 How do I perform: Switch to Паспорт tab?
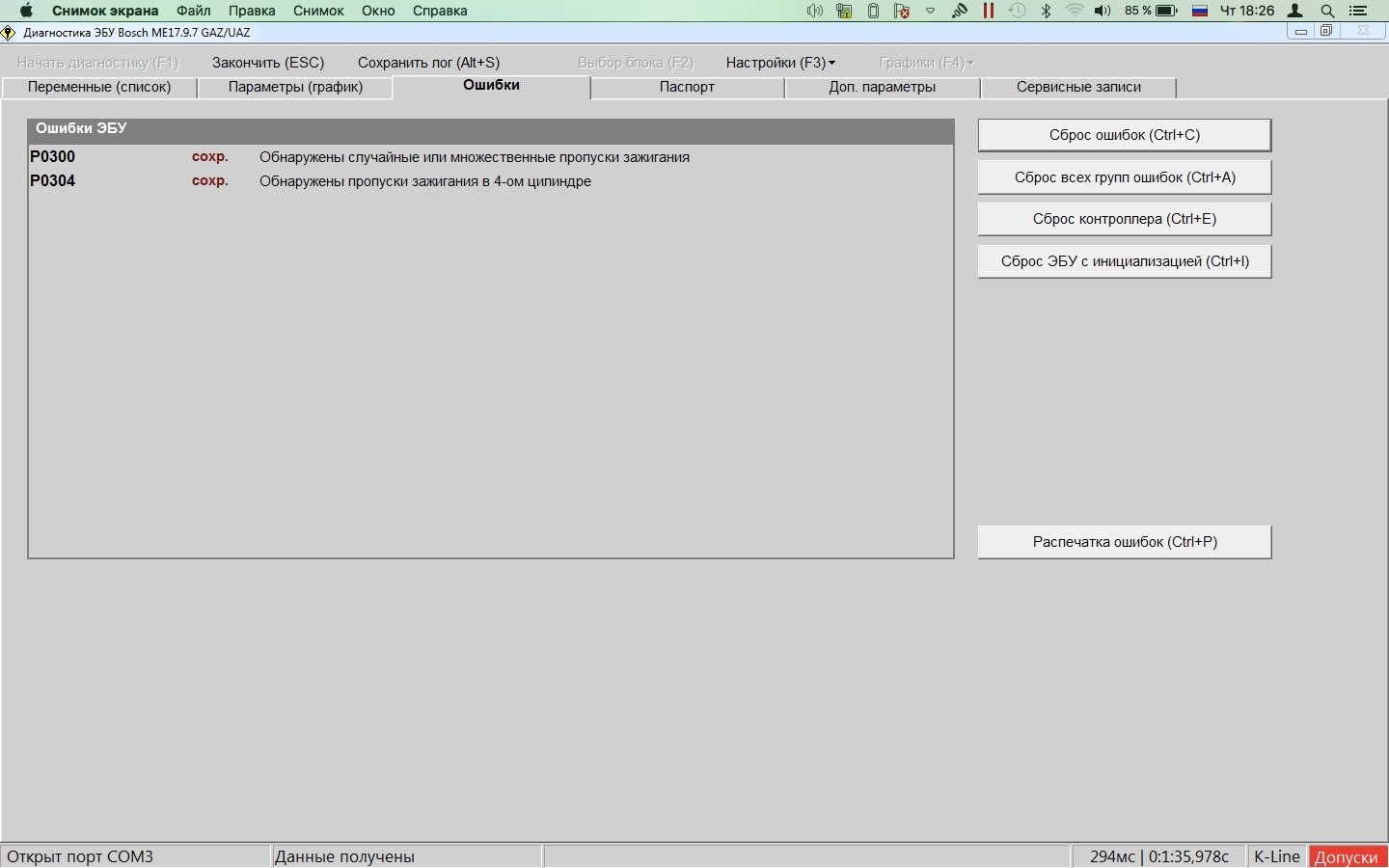tap(687, 88)
